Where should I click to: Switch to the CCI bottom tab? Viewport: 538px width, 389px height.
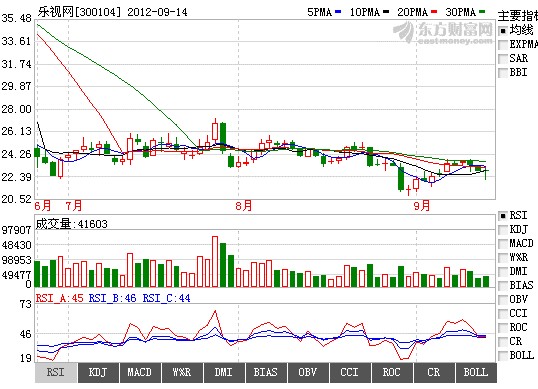(x=350, y=373)
